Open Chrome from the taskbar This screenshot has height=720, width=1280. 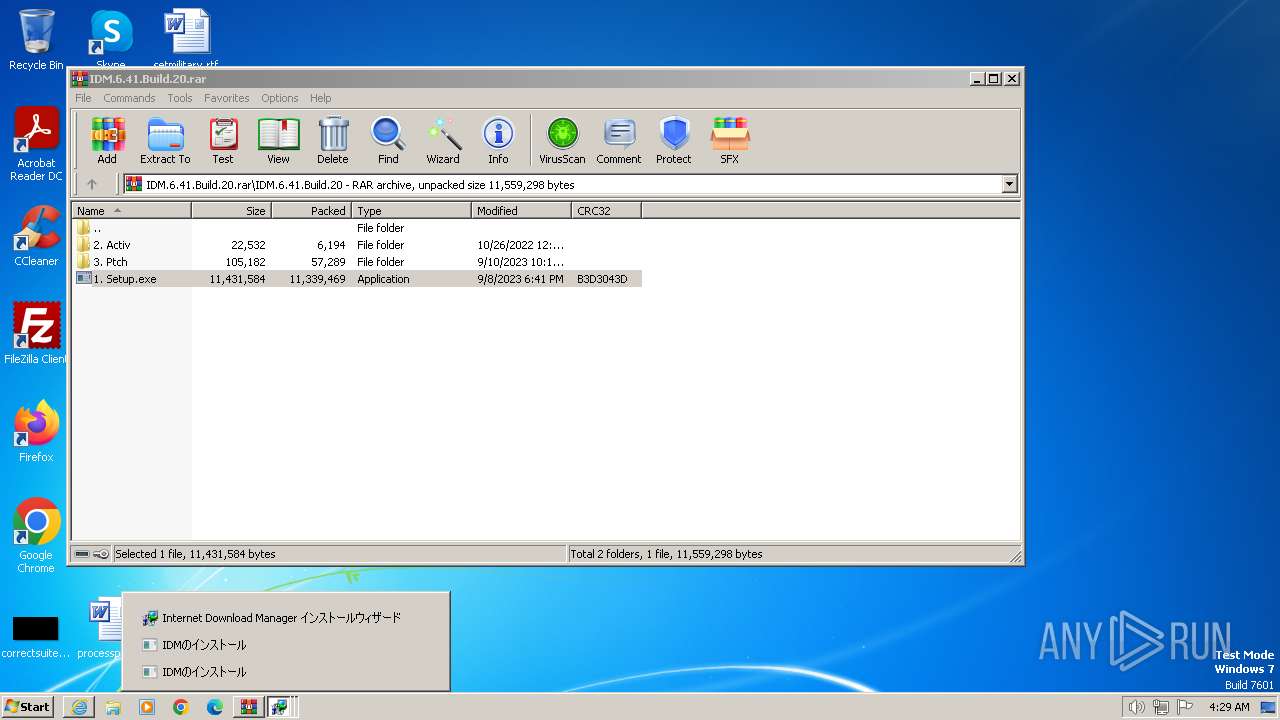coord(181,707)
